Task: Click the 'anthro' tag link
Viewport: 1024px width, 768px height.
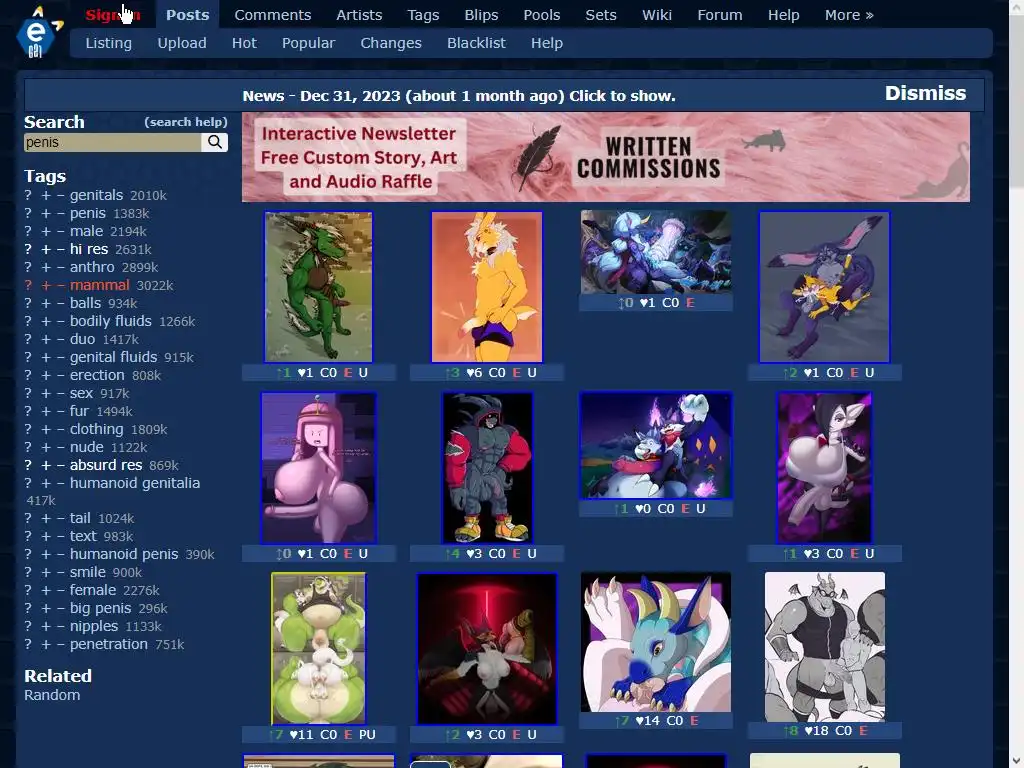Action: (92, 267)
